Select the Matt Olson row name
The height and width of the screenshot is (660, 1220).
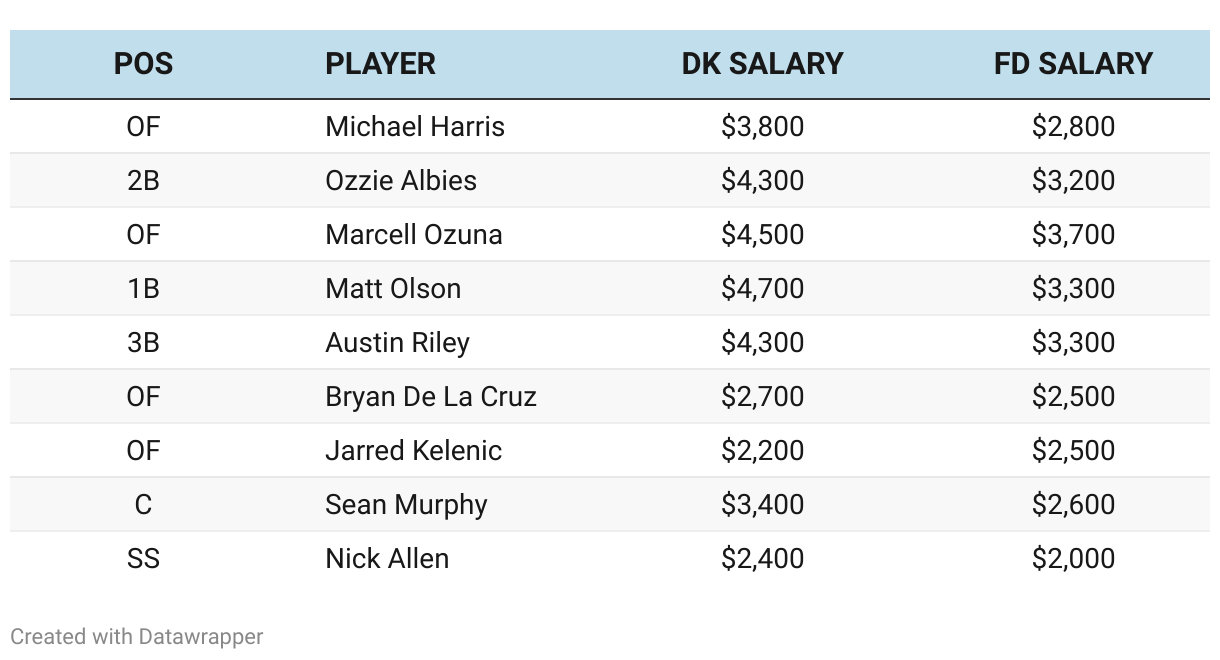pyautogui.click(x=393, y=288)
